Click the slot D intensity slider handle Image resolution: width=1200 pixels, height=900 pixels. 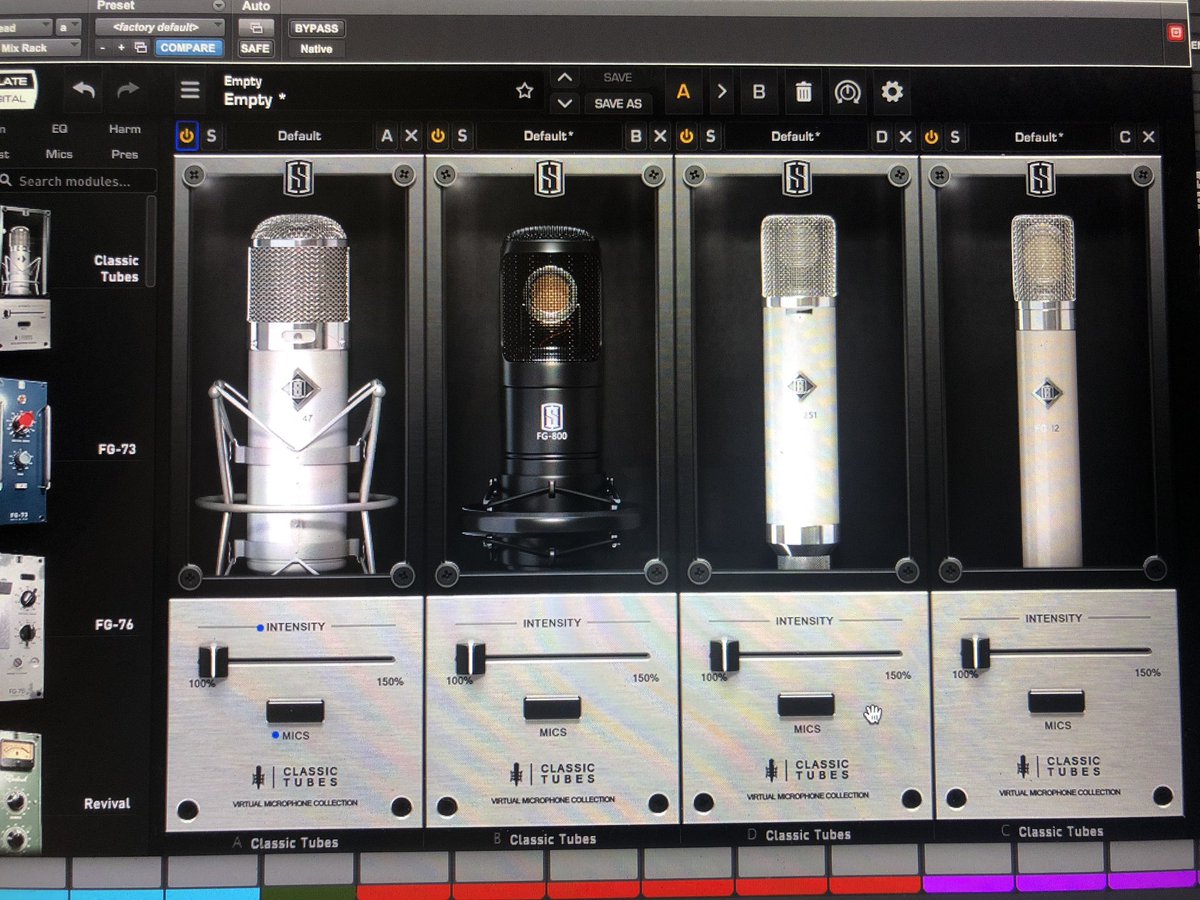[724, 654]
